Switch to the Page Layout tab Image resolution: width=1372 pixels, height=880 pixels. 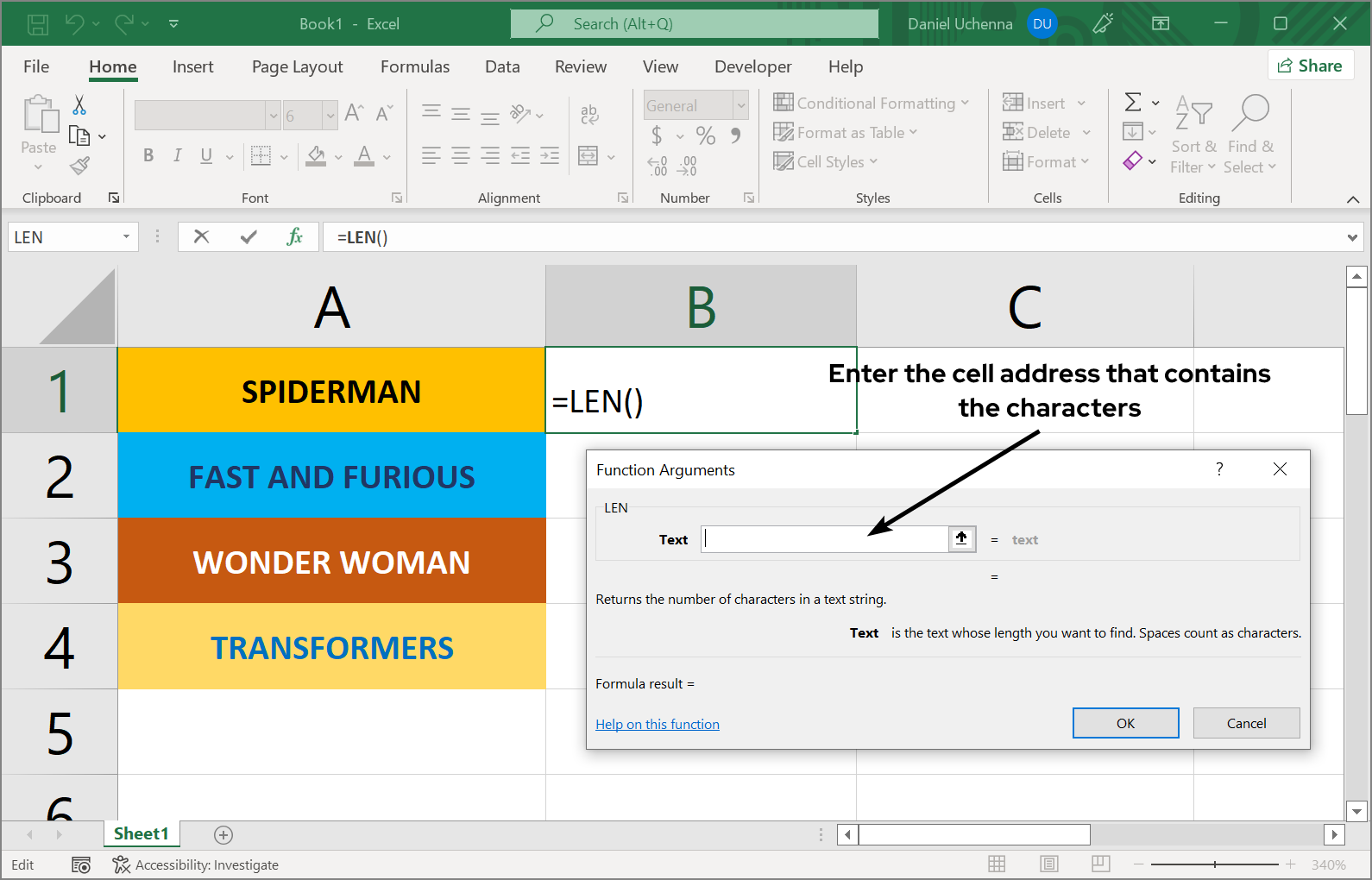[297, 66]
